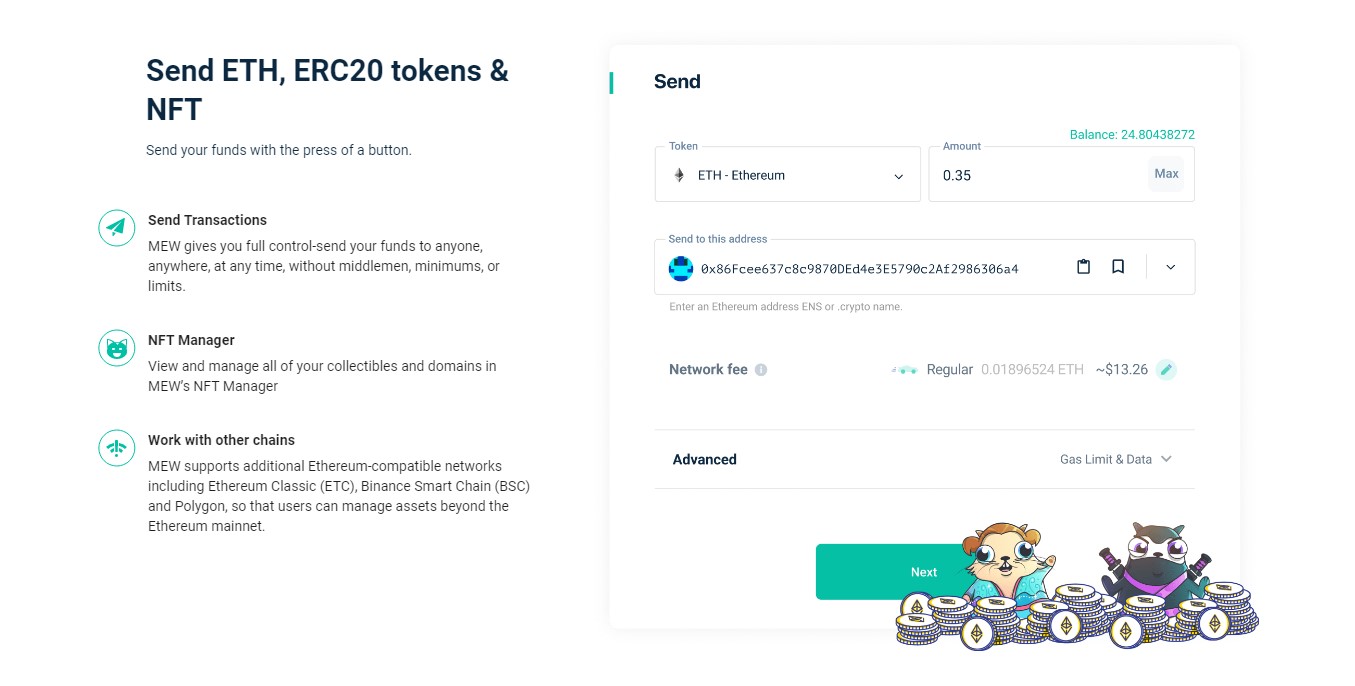Click the Ethereum diamond icon in token selector

pyautogui.click(x=679, y=175)
